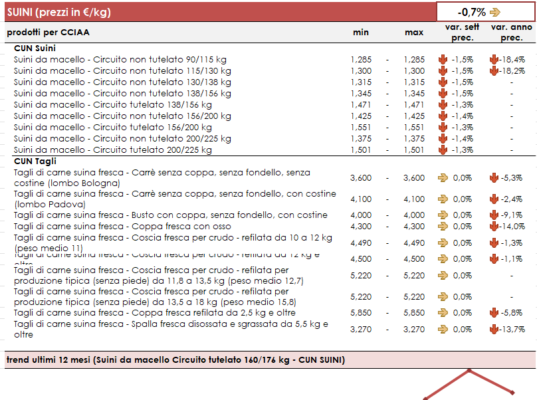Select the CUN Suini section heading
Viewport: 537px width, 400px height.
click(x=35, y=48)
